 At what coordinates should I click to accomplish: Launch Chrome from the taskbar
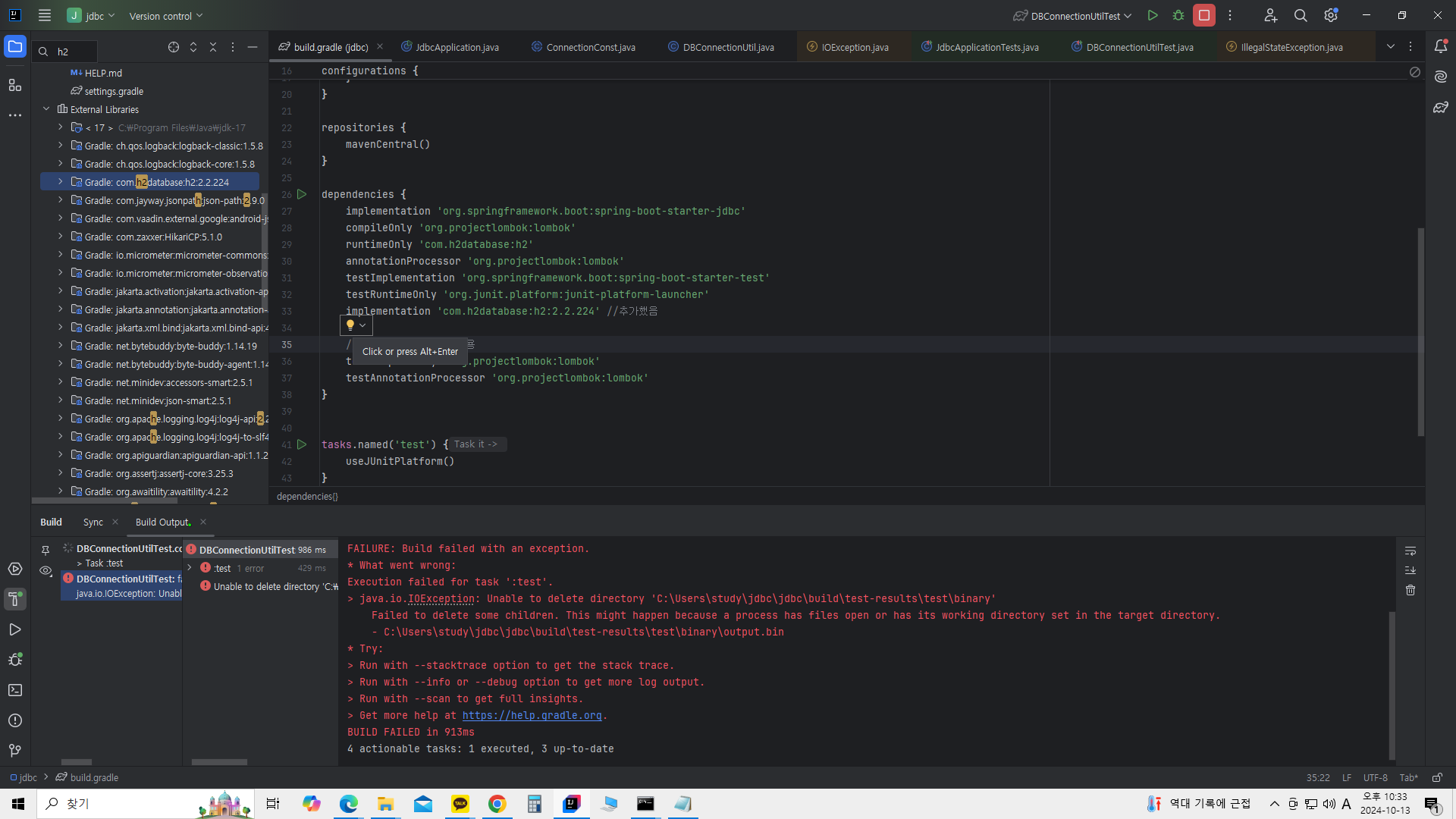(497, 804)
